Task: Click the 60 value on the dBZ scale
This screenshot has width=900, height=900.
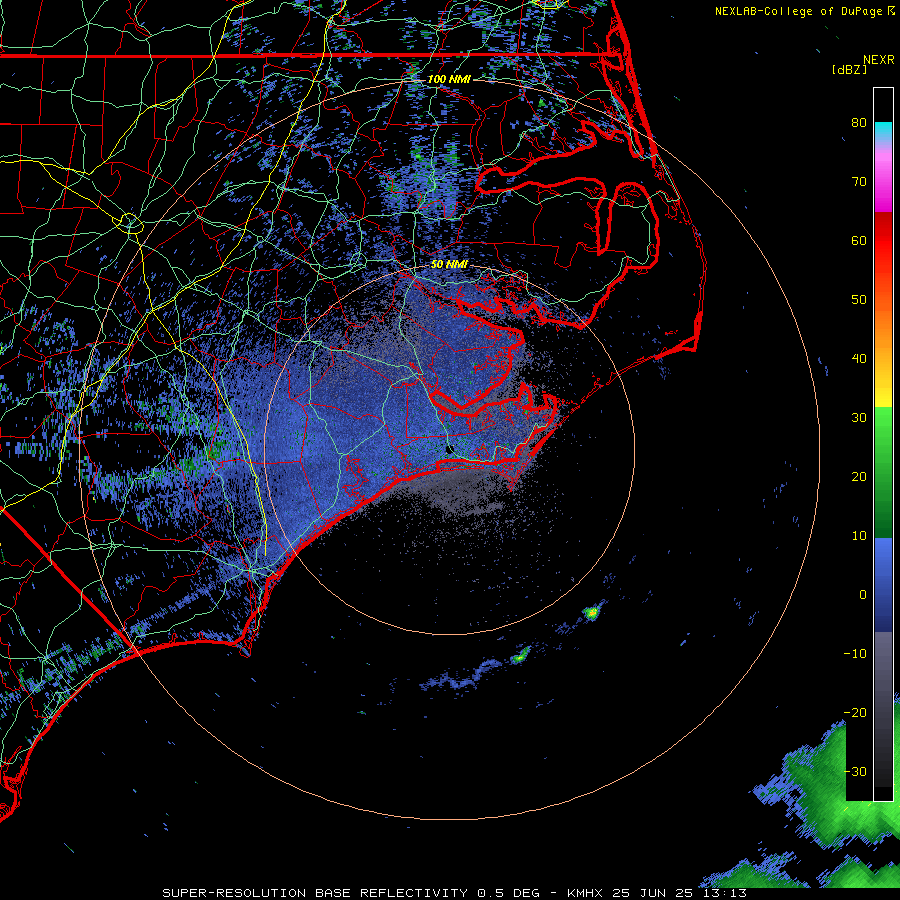Action: (859, 240)
